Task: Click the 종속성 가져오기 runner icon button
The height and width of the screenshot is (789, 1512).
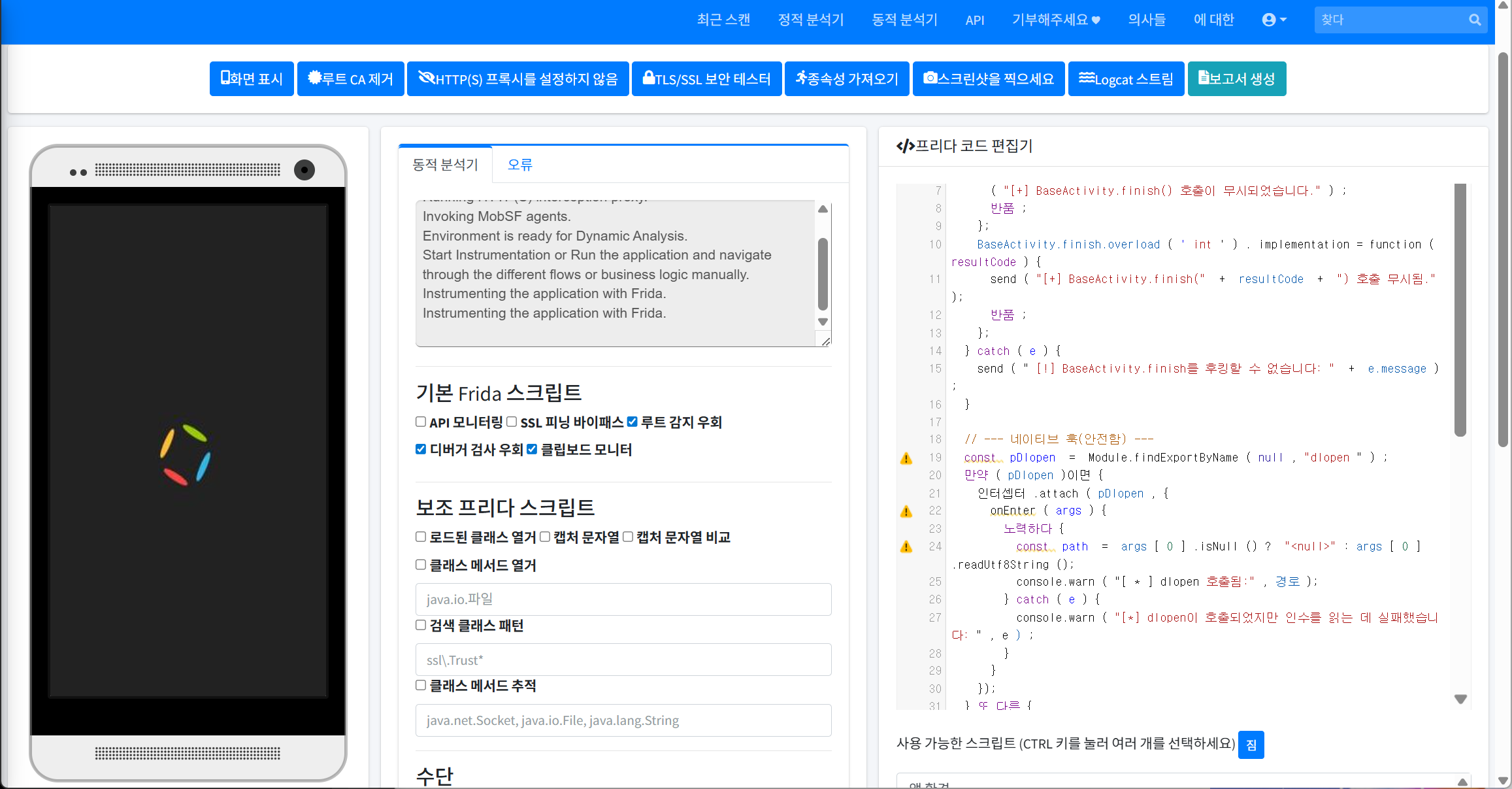Action: click(x=846, y=79)
